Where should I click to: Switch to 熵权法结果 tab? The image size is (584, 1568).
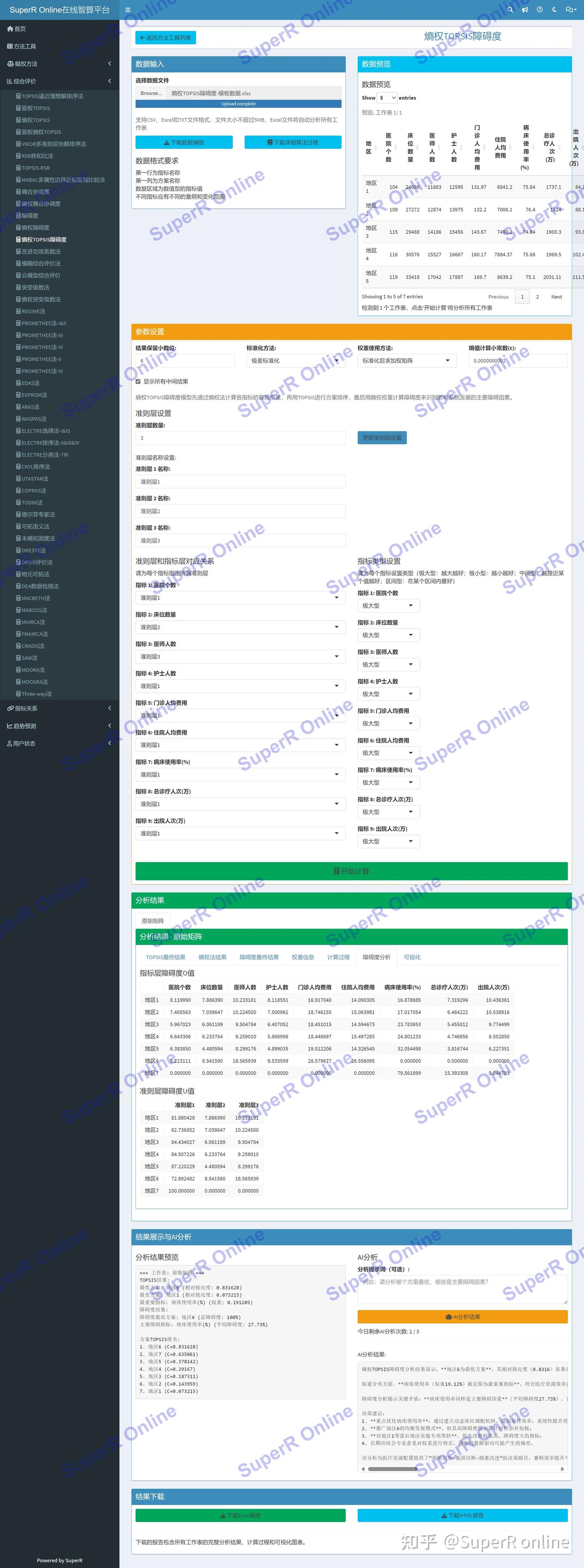pyautogui.click(x=213, y=958)
